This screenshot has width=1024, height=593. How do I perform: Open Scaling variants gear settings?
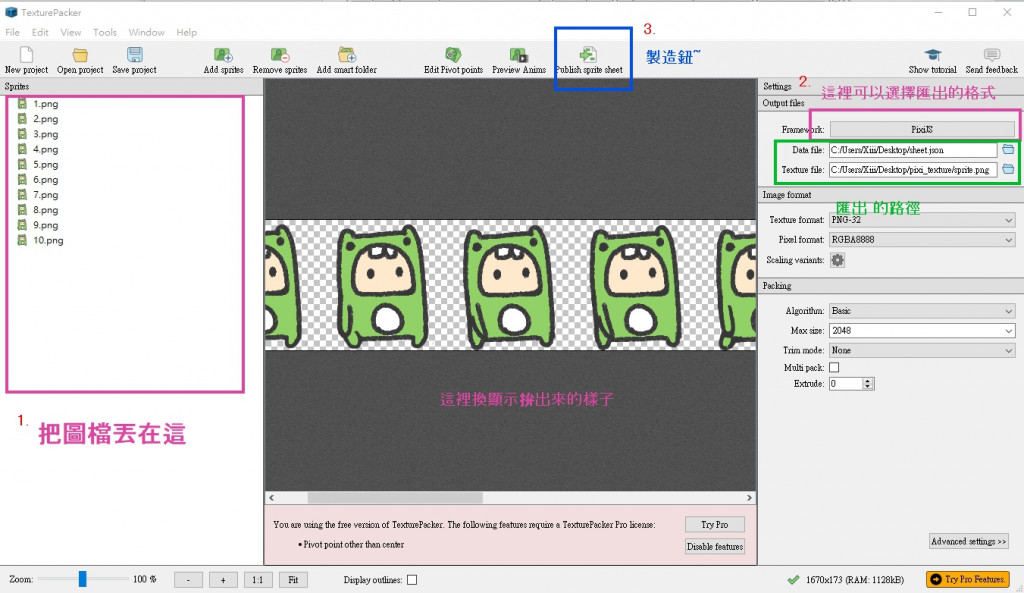[837, 260]
